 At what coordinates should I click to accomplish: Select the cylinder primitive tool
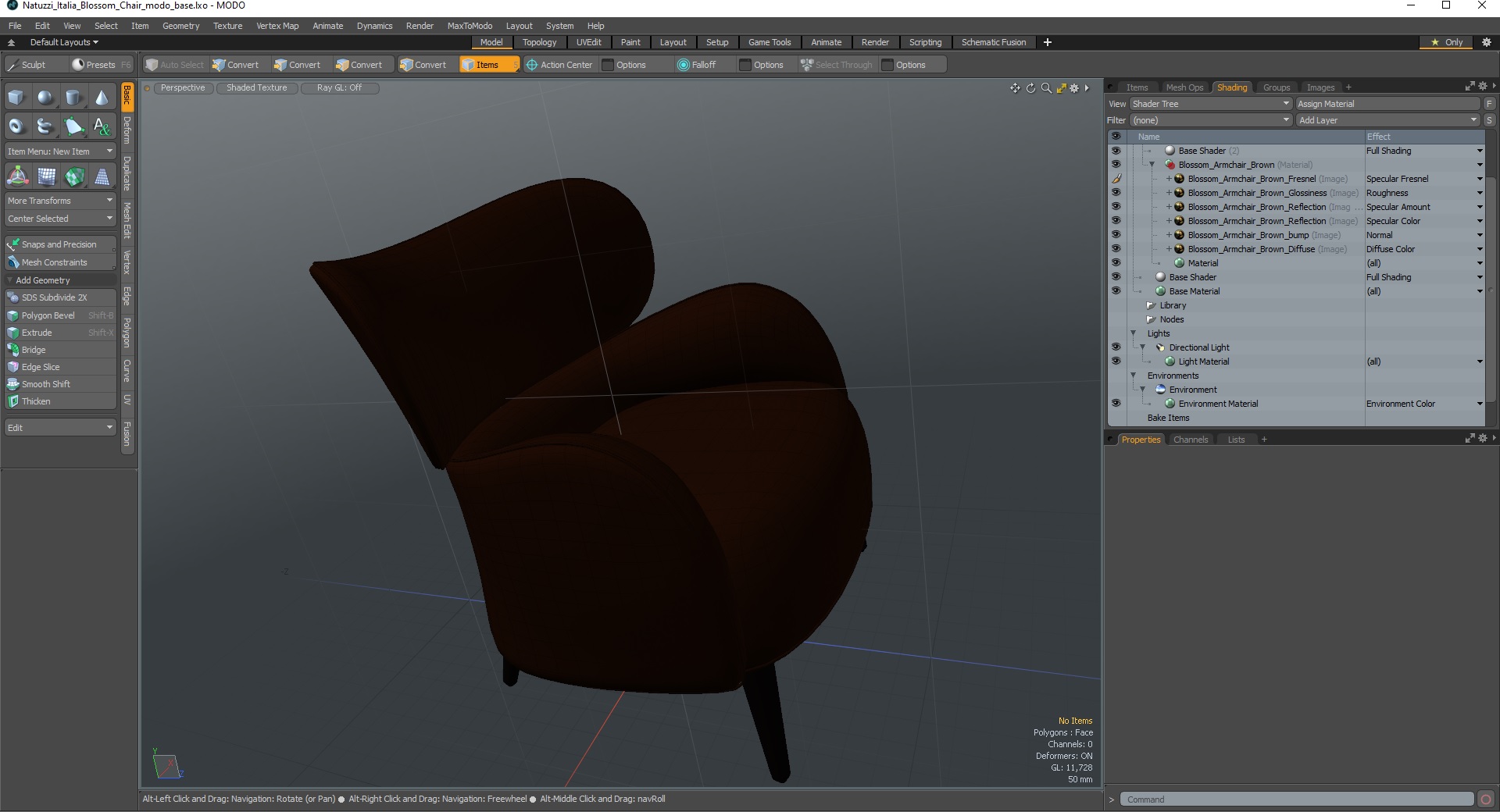73,98
